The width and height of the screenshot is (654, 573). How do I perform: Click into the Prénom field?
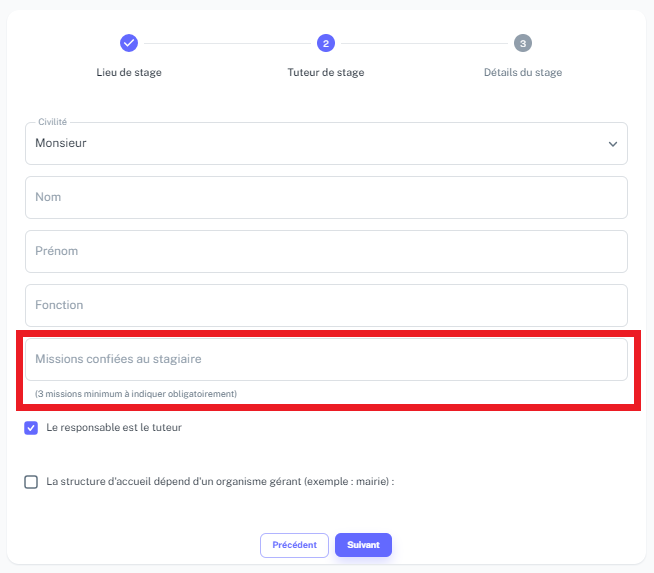[326, 251]
